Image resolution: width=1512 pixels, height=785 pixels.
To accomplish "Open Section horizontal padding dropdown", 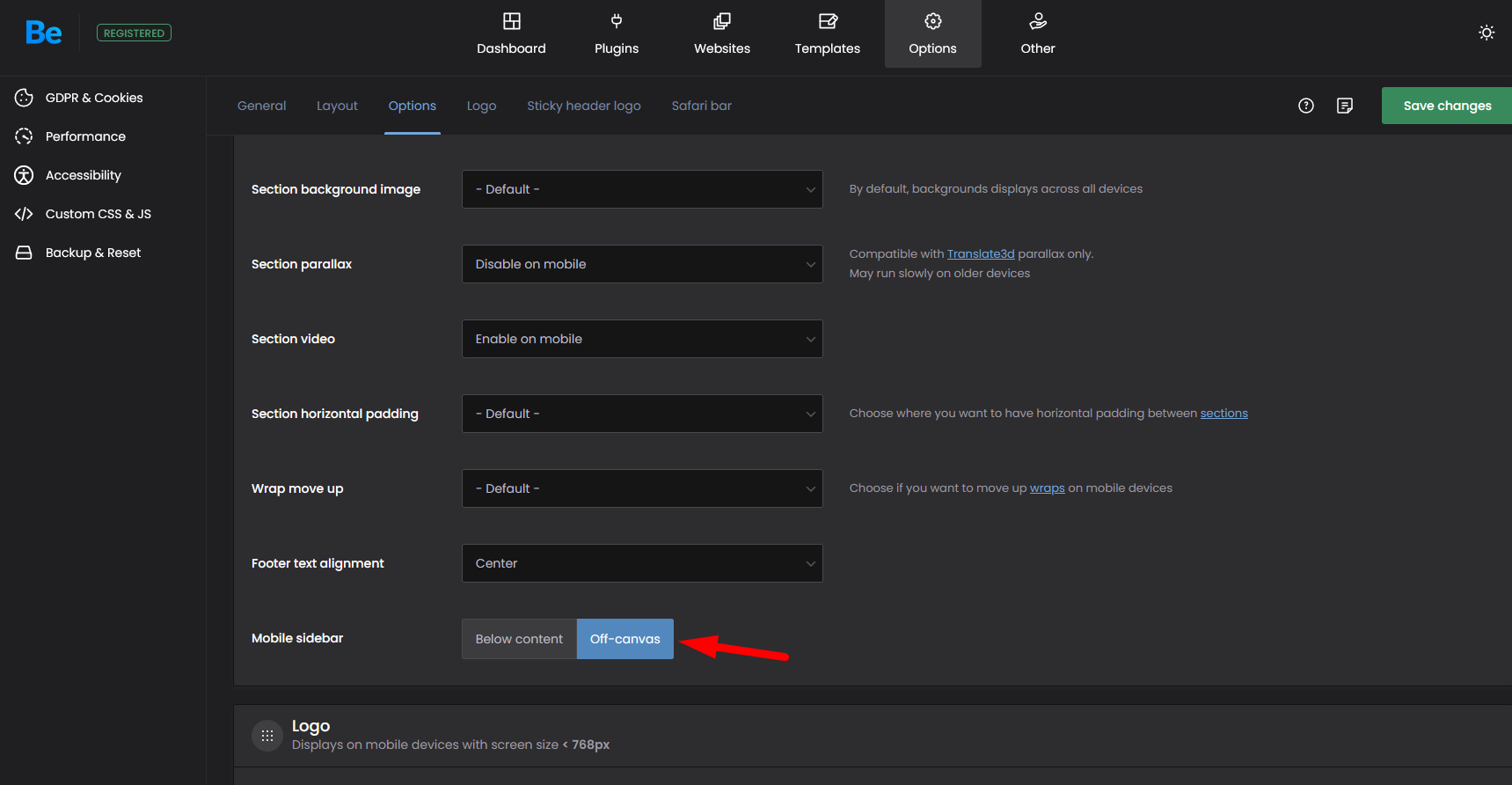I will tap(642, 414).
